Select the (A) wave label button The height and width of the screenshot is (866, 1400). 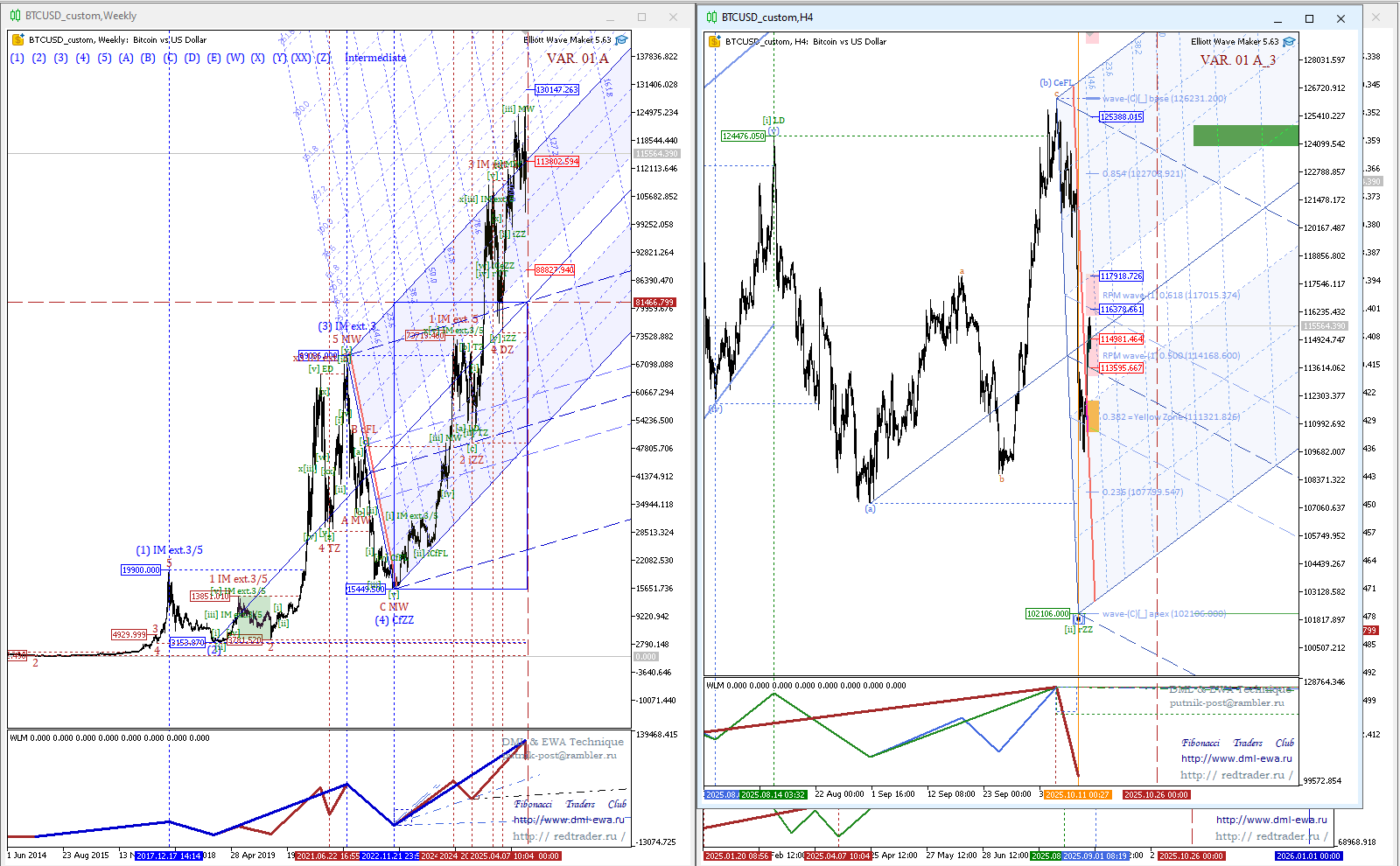[x=126, y=58]
